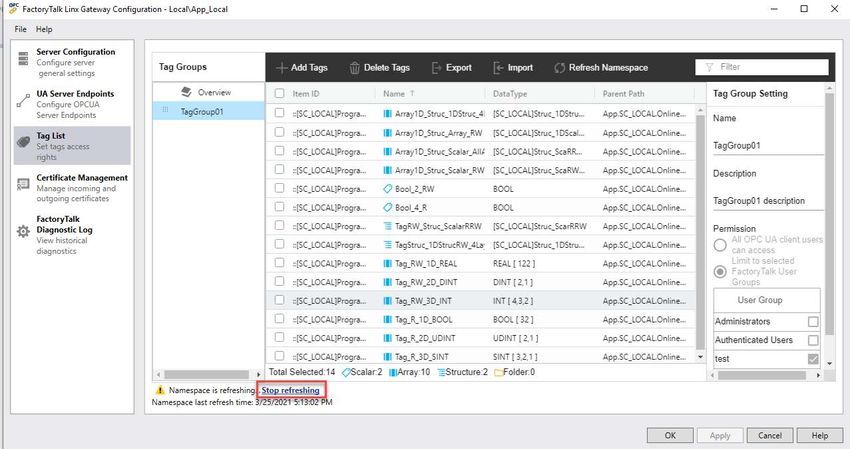This screenshot has width=850, height=449.
Task: Click the TagGroup01 Name field
Action: 768,145
